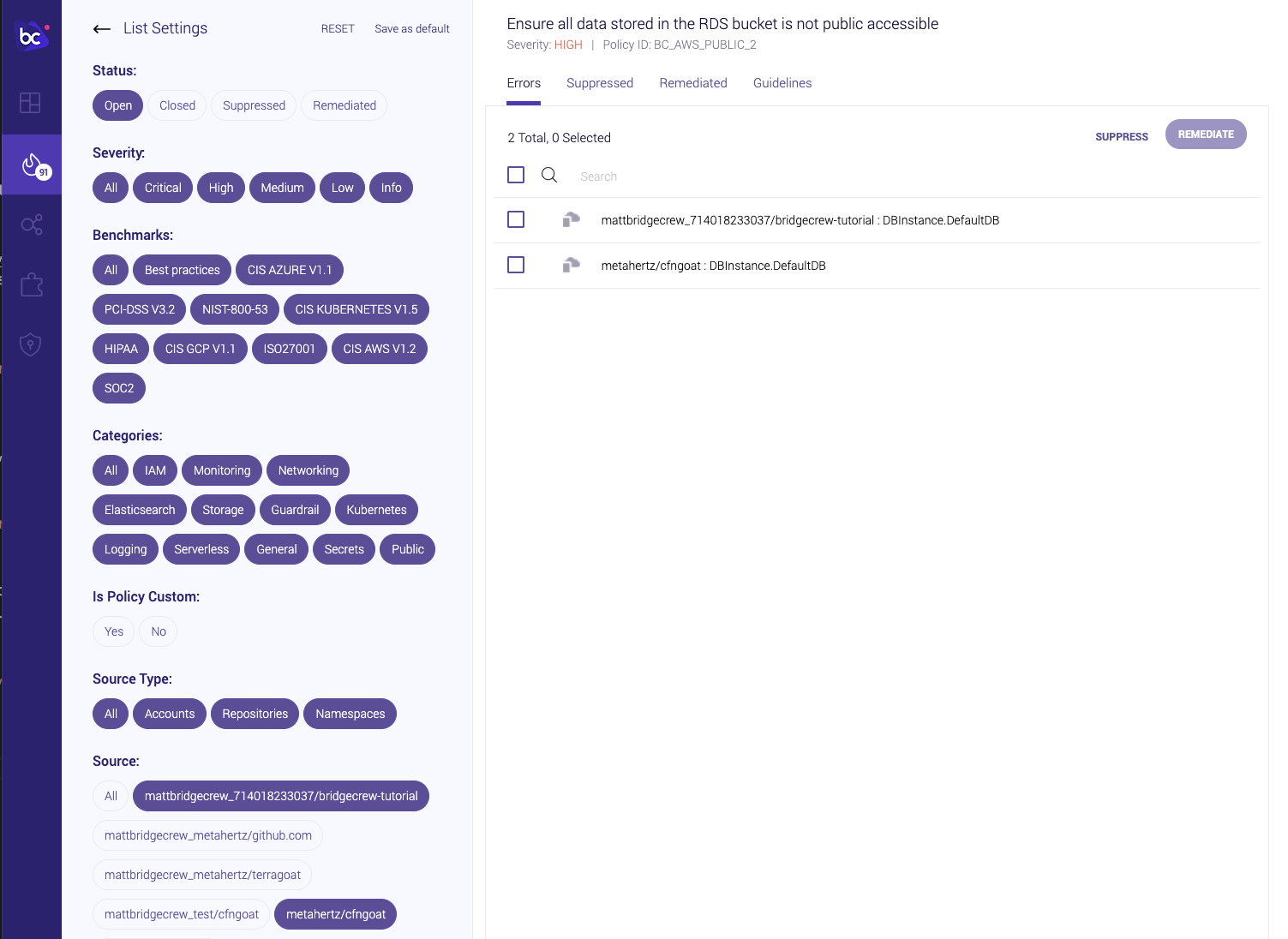Viewport: 1288px width, 939px height.
Task: Select the mattbridgecrew_metahertz/terragoat source
Action: [x=202, y=875]
